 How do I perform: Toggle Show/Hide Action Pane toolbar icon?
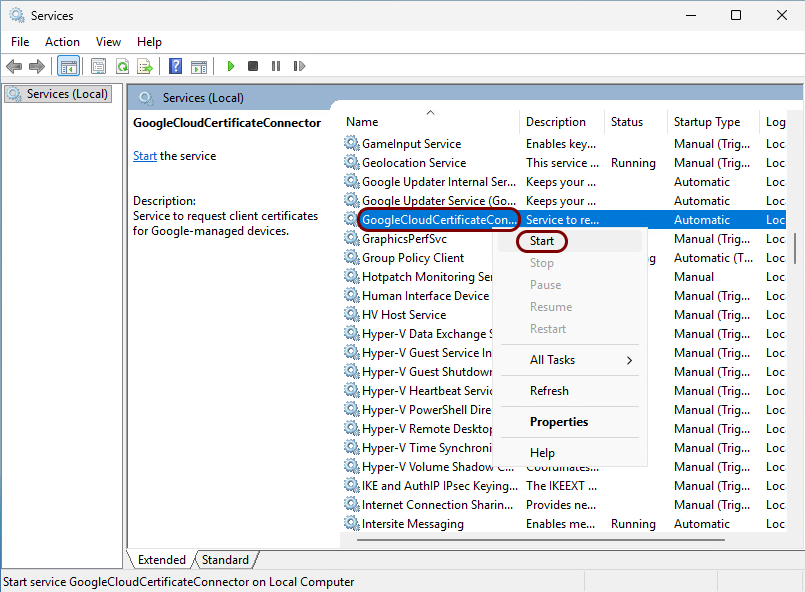[199, 67]
